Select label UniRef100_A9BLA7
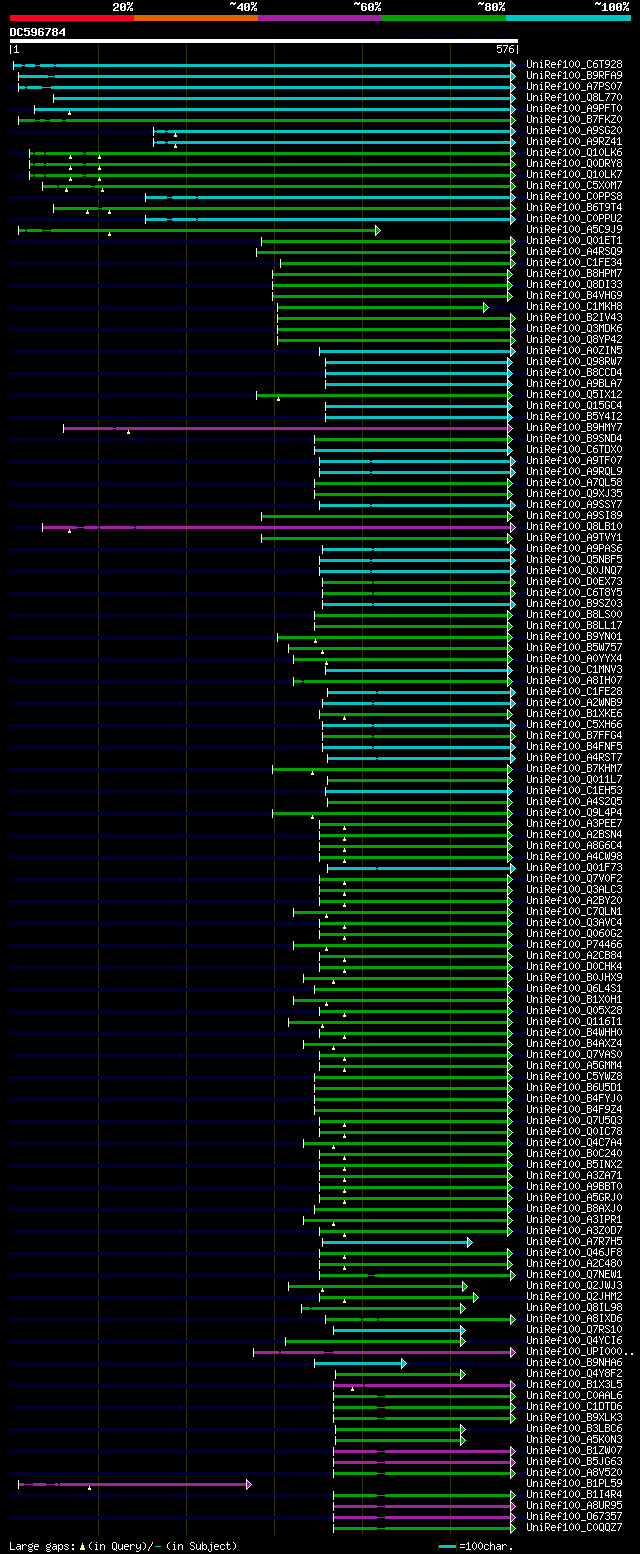 [574, 384]
